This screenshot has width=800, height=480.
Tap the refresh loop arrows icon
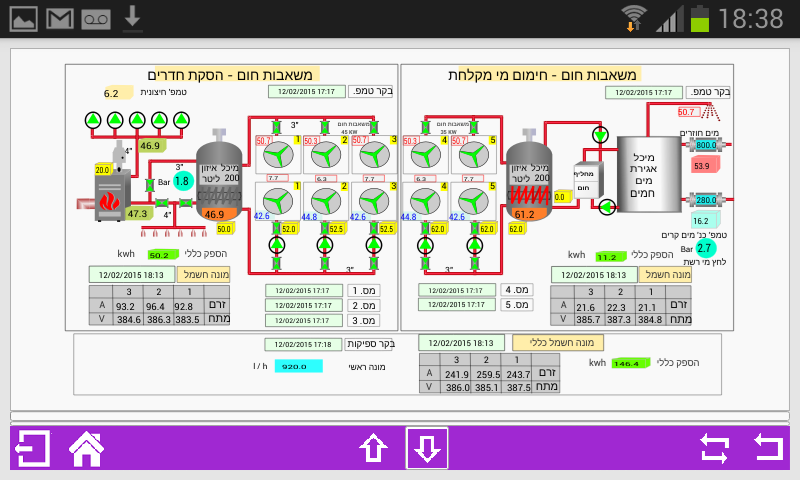click(x=714, y=448)
